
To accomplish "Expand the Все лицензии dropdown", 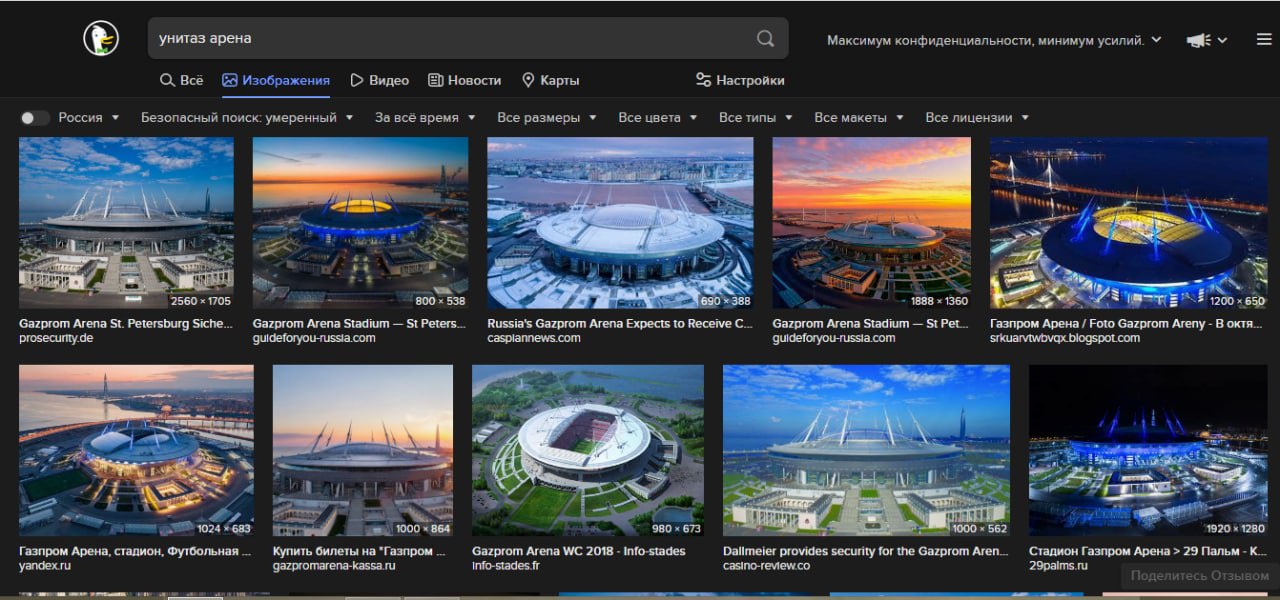I will [977, 118].
